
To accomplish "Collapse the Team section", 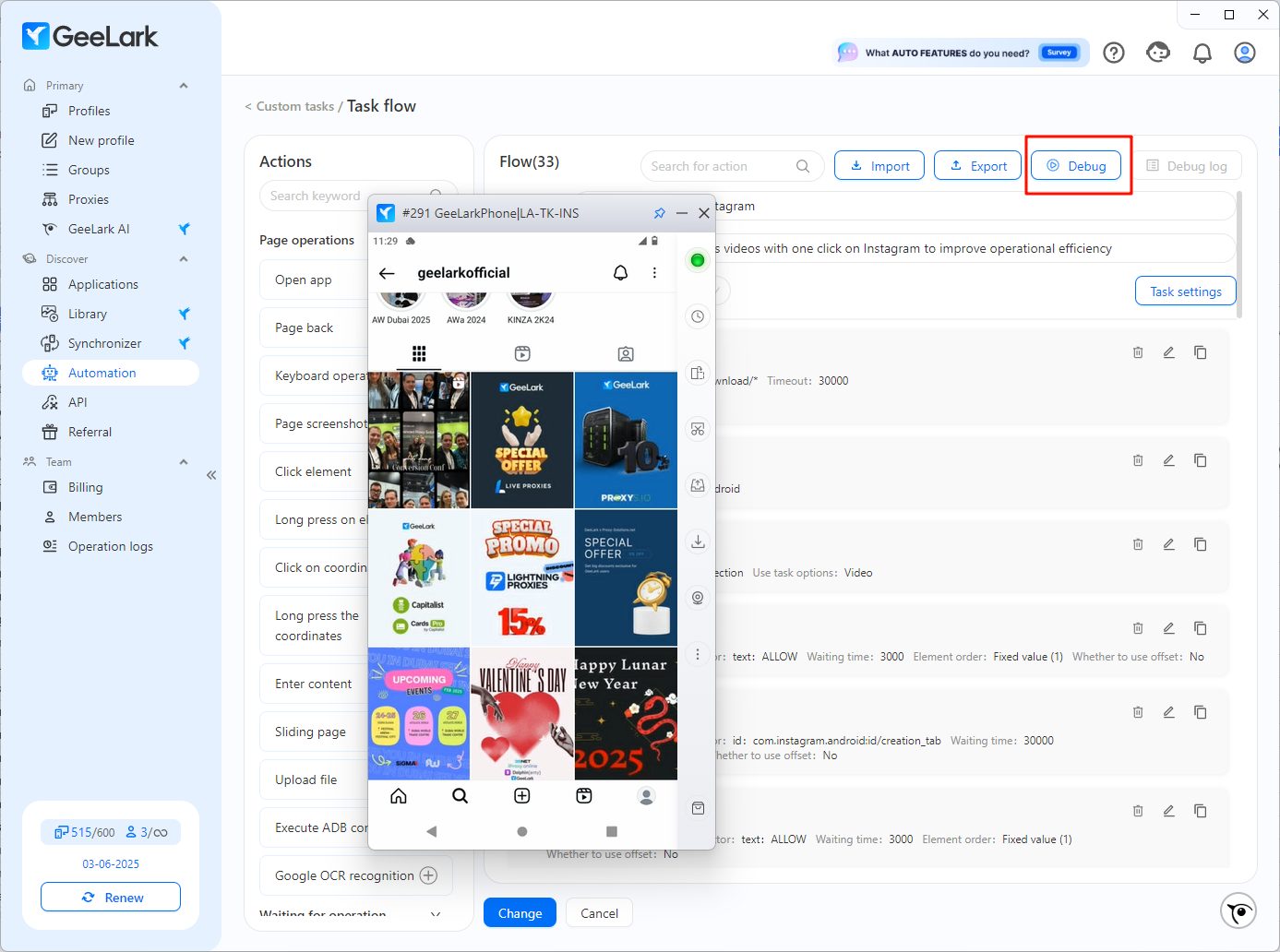I will point(184,462).
